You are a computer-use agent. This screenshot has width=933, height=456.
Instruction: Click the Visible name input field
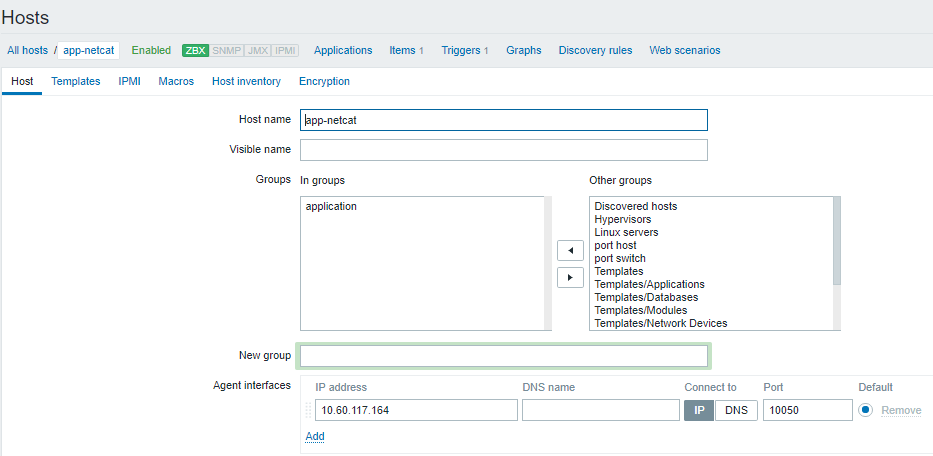tap(503, 150)
